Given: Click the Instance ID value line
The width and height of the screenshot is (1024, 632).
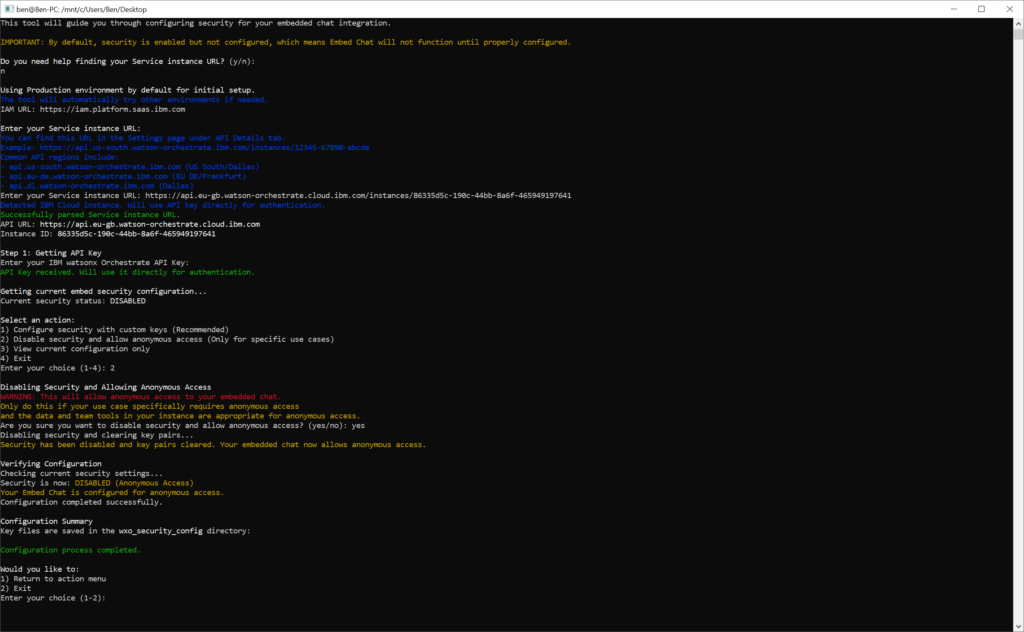Looking at the screenshot, I should tap(107, 234).
